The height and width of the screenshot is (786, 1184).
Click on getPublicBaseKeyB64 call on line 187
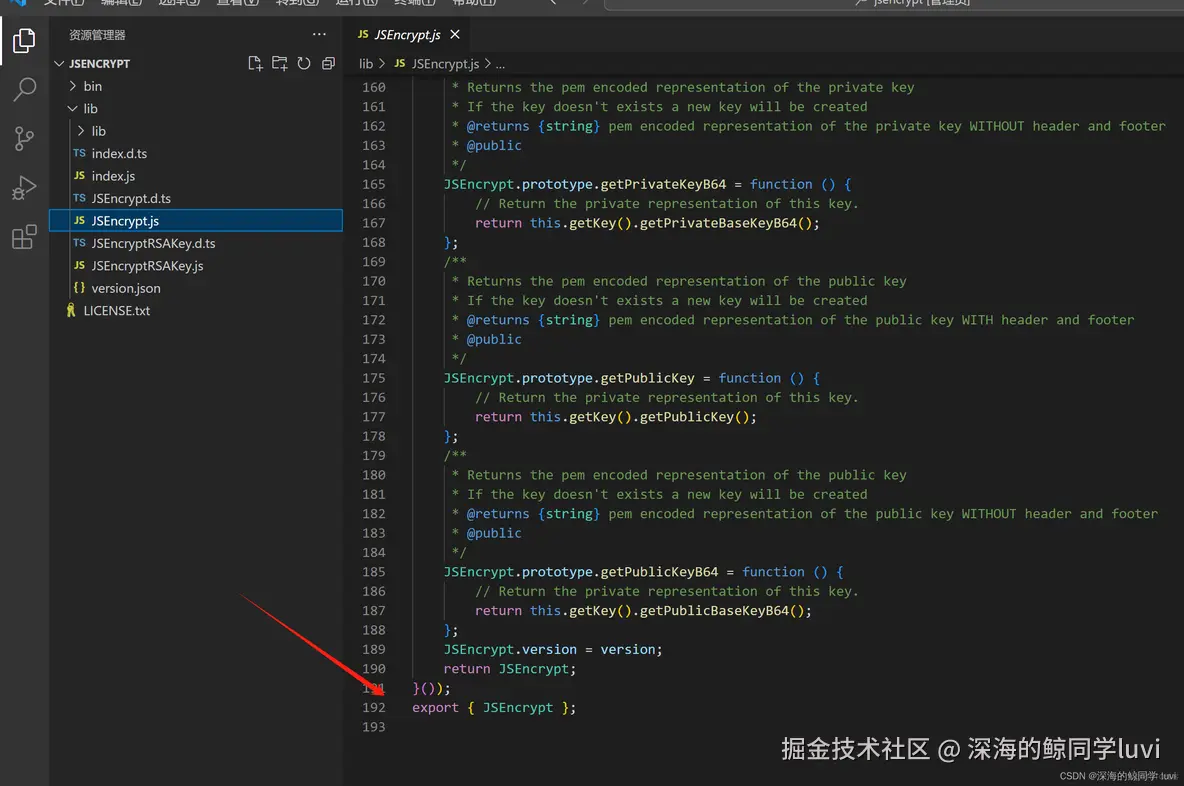tap(714, 611)
